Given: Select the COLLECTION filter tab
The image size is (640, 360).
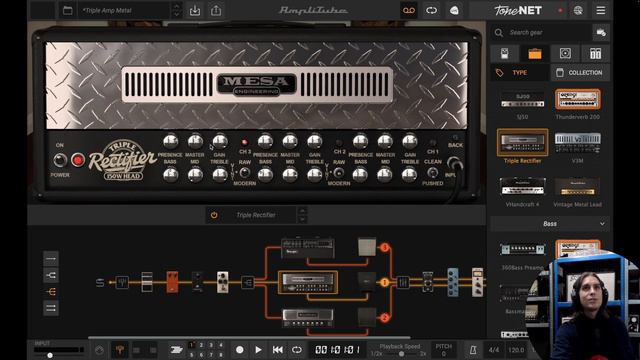Looking at the screenshot, I should point(580,73).
